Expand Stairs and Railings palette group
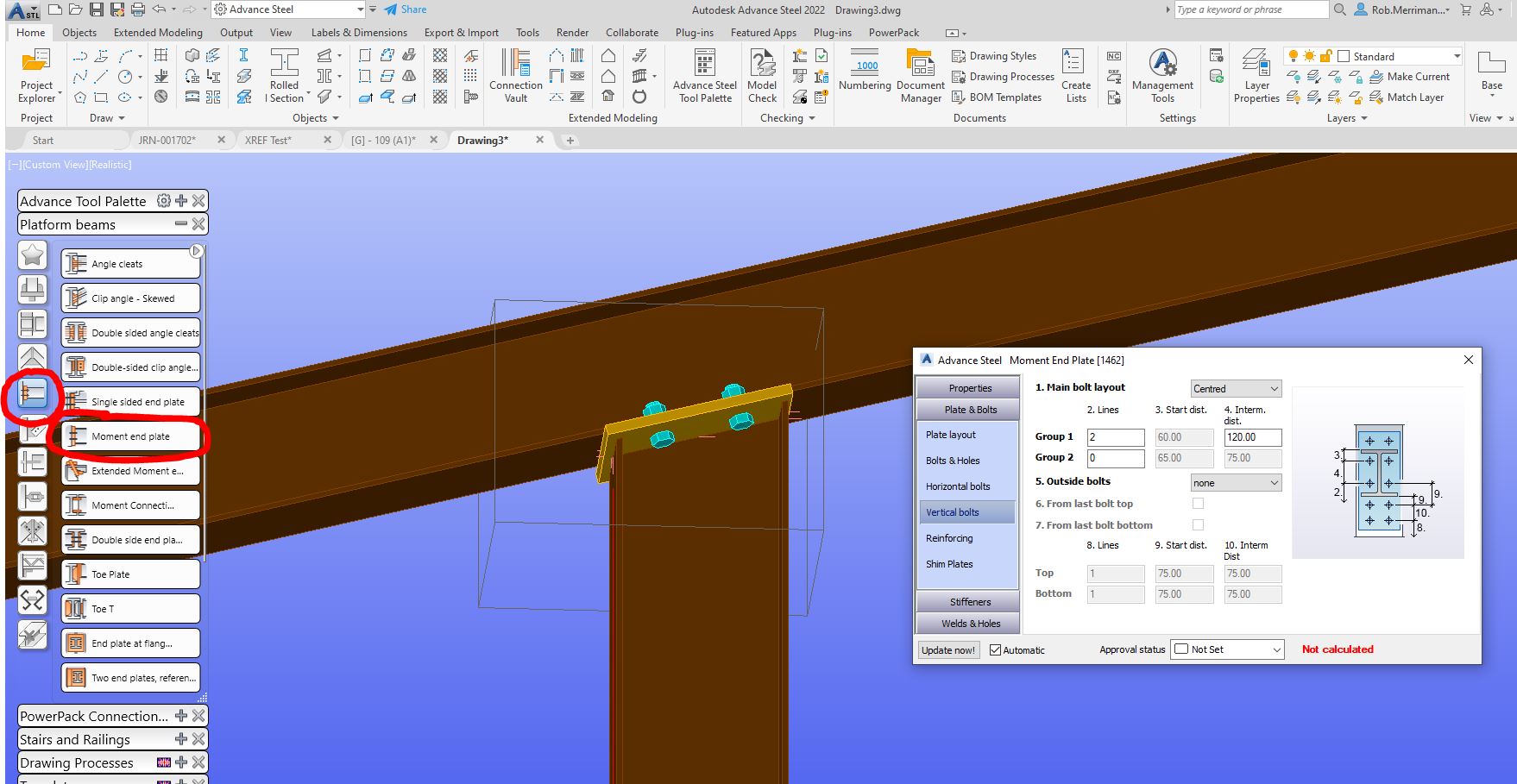The image size is (1517, 784). click(181, 739)
